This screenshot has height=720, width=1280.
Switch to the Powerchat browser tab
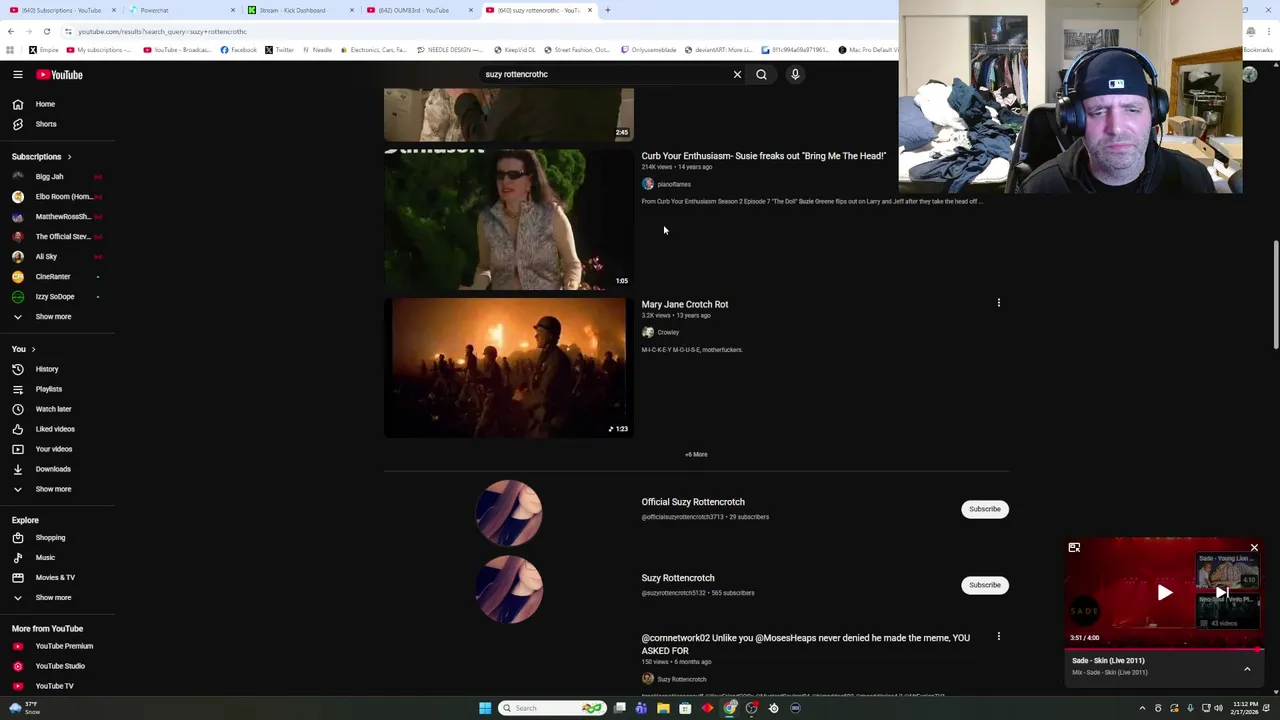[x=180, y=10]
